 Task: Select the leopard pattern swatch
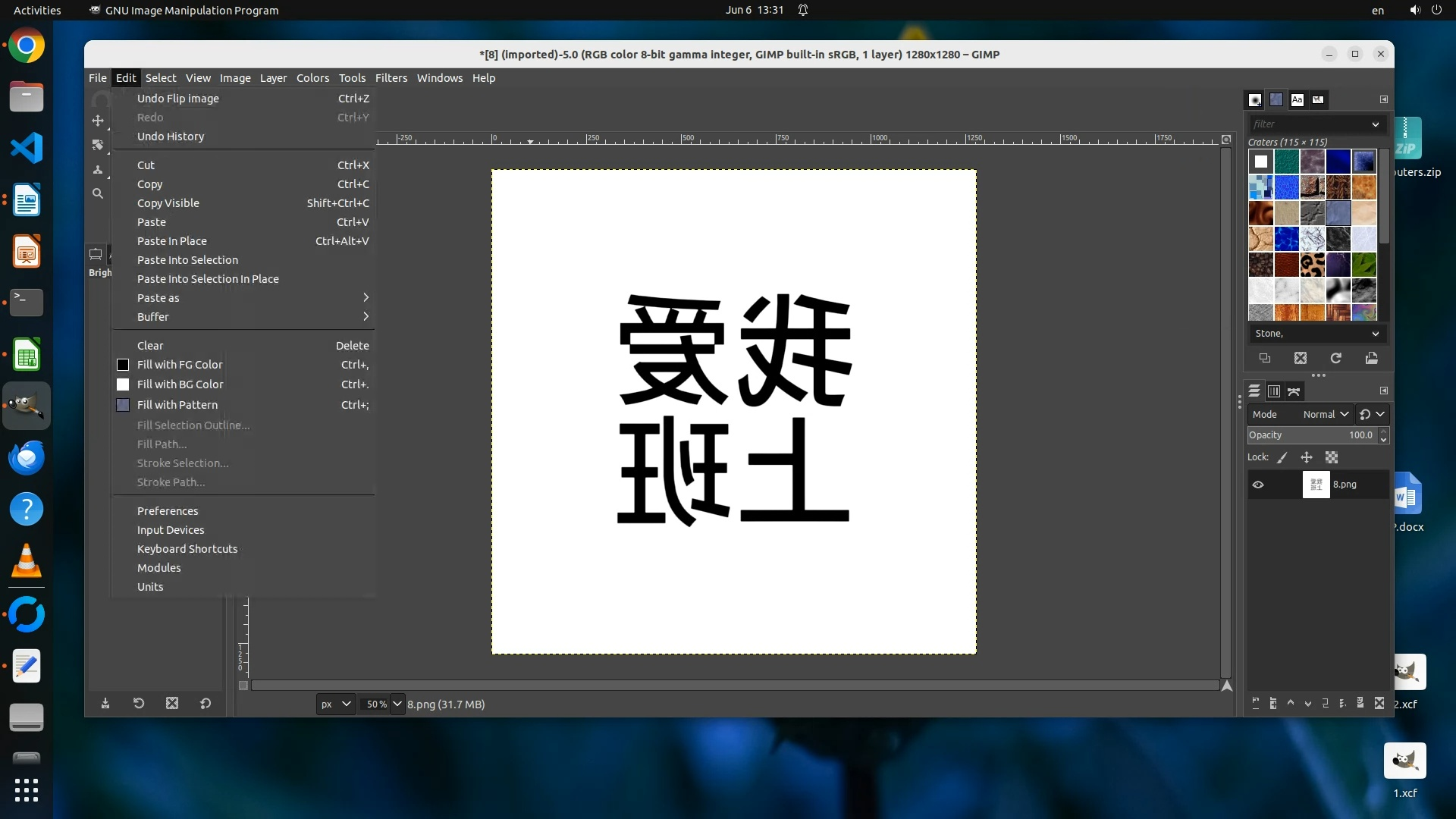(x=1312, y=265)
